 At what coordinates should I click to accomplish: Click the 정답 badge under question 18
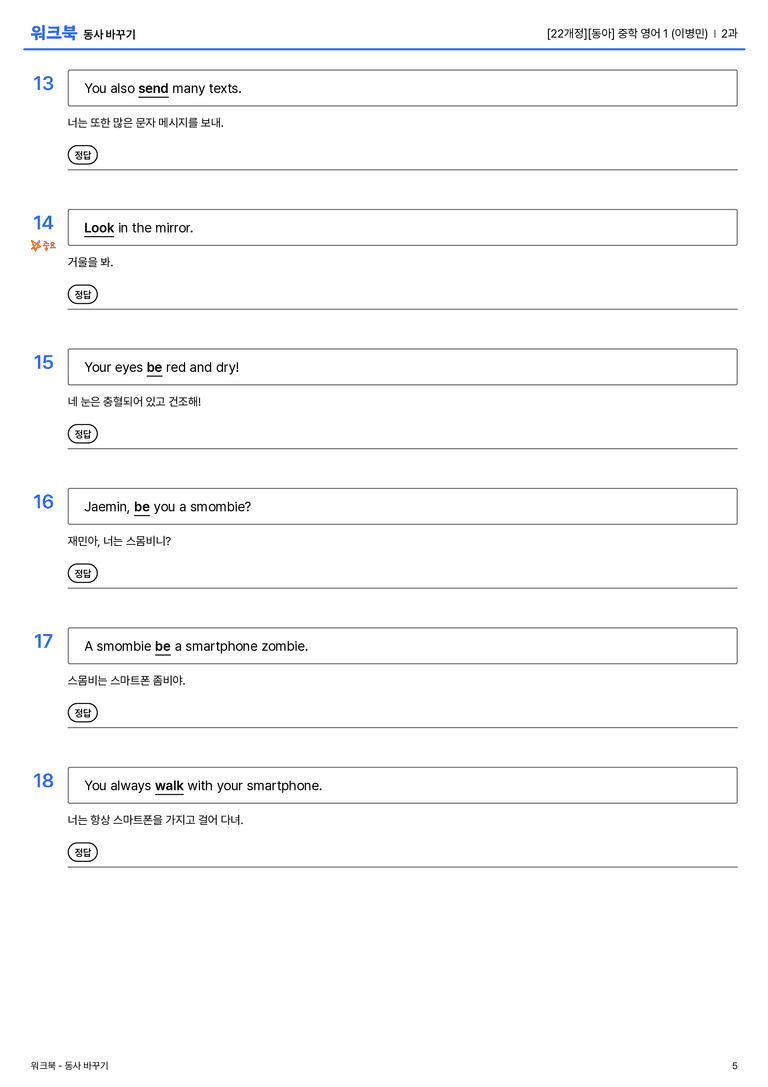coord(82,852)
